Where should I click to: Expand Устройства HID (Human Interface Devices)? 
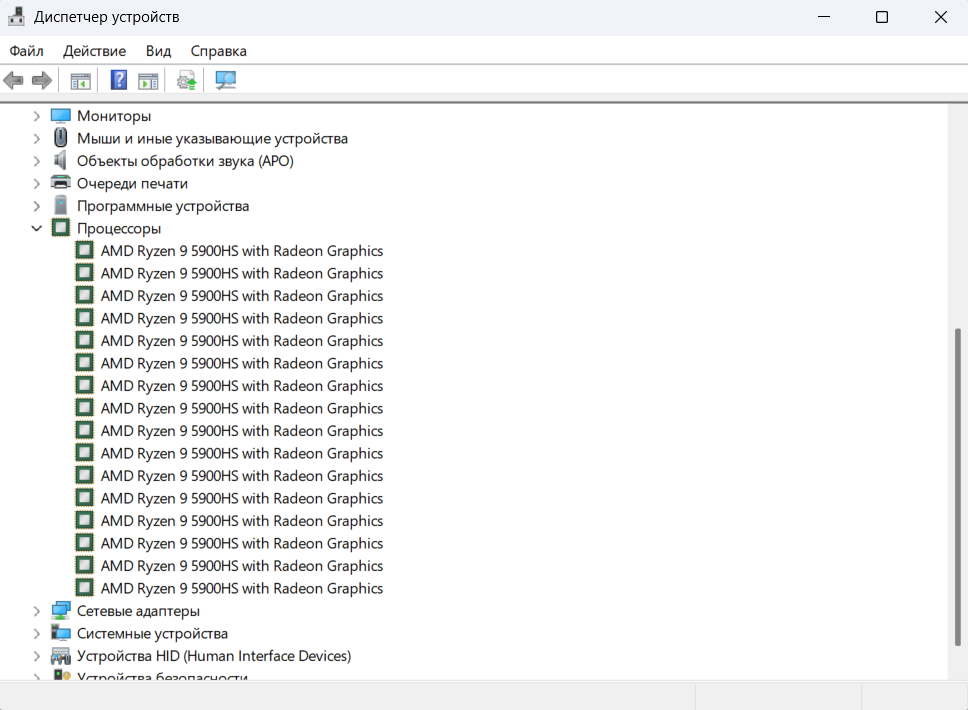36,656
